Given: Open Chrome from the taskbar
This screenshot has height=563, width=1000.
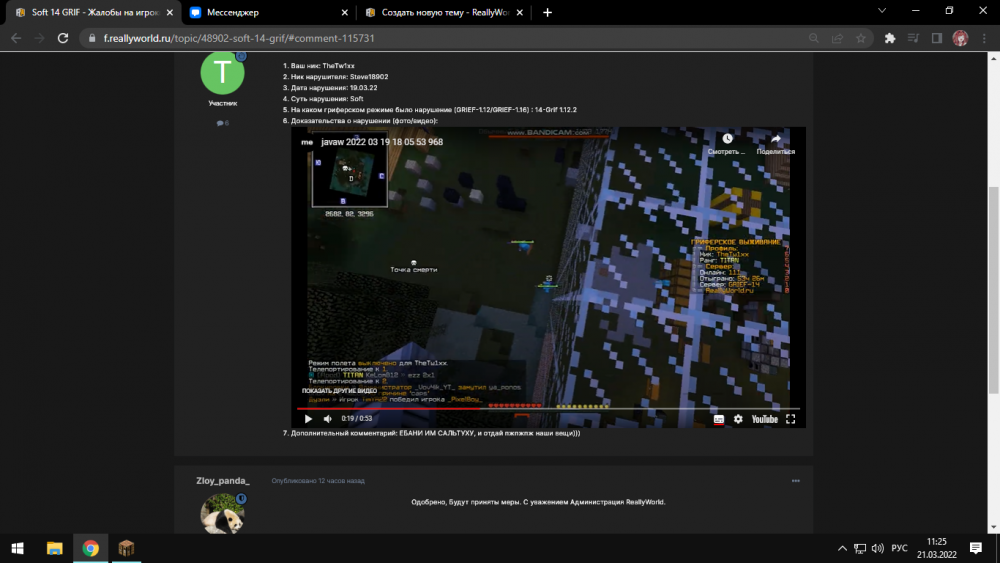Looking at the screenshot, I should (x=91, y=548).
